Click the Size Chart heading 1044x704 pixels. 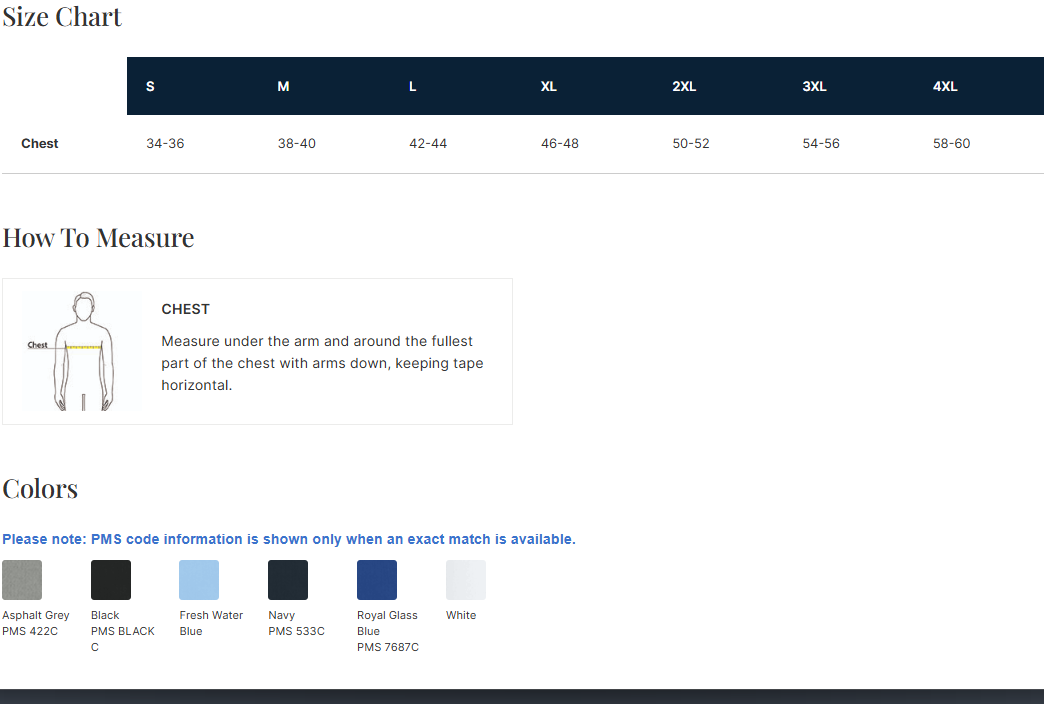(62, 17)
